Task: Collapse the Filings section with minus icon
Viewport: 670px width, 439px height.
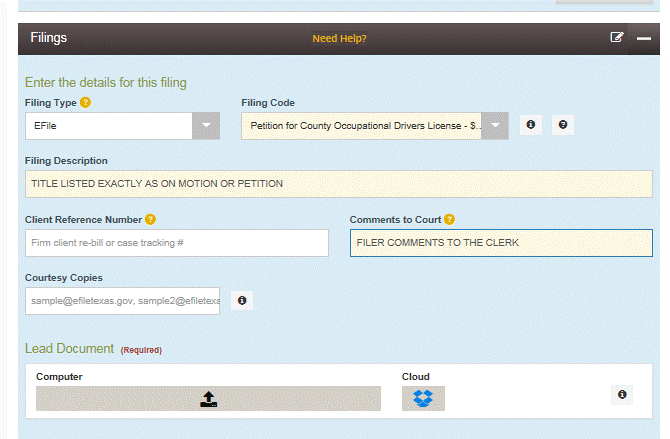Action: (x=644, y=38)
